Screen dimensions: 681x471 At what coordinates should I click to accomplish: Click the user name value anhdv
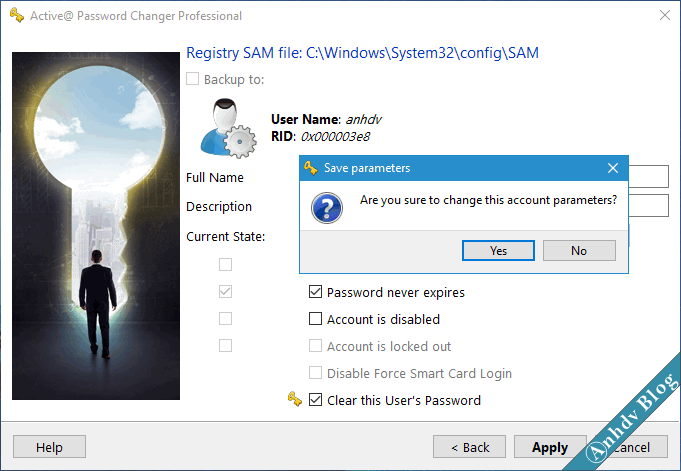pyautogui.click(x=364, y=119)
